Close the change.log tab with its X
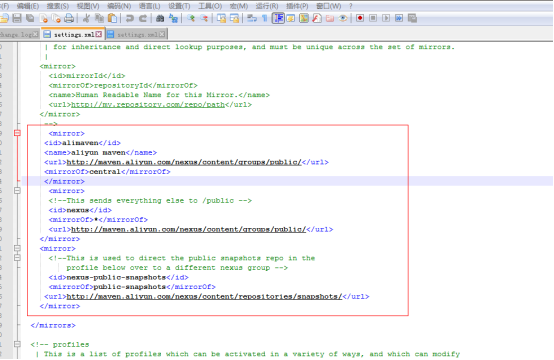Viewport: 554px width, 360px height. click(36, 34)
